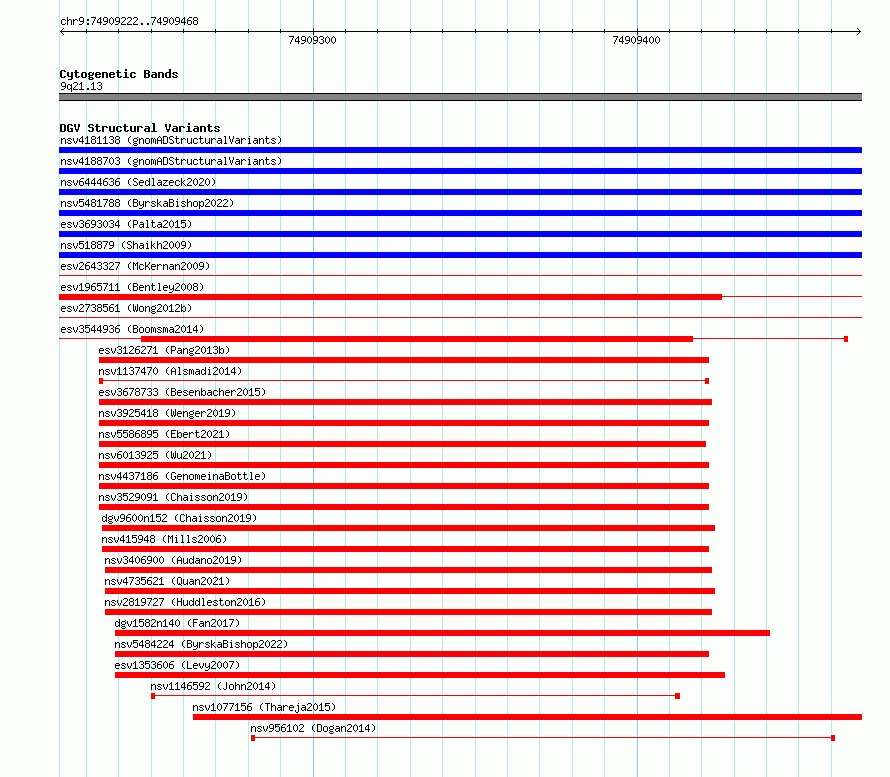Image resolution: width=890 pixels, height=777 pixels.
Task: Select the thin red line under nsv1137470 Alsmadi2014
Action: tap(404, 381)
